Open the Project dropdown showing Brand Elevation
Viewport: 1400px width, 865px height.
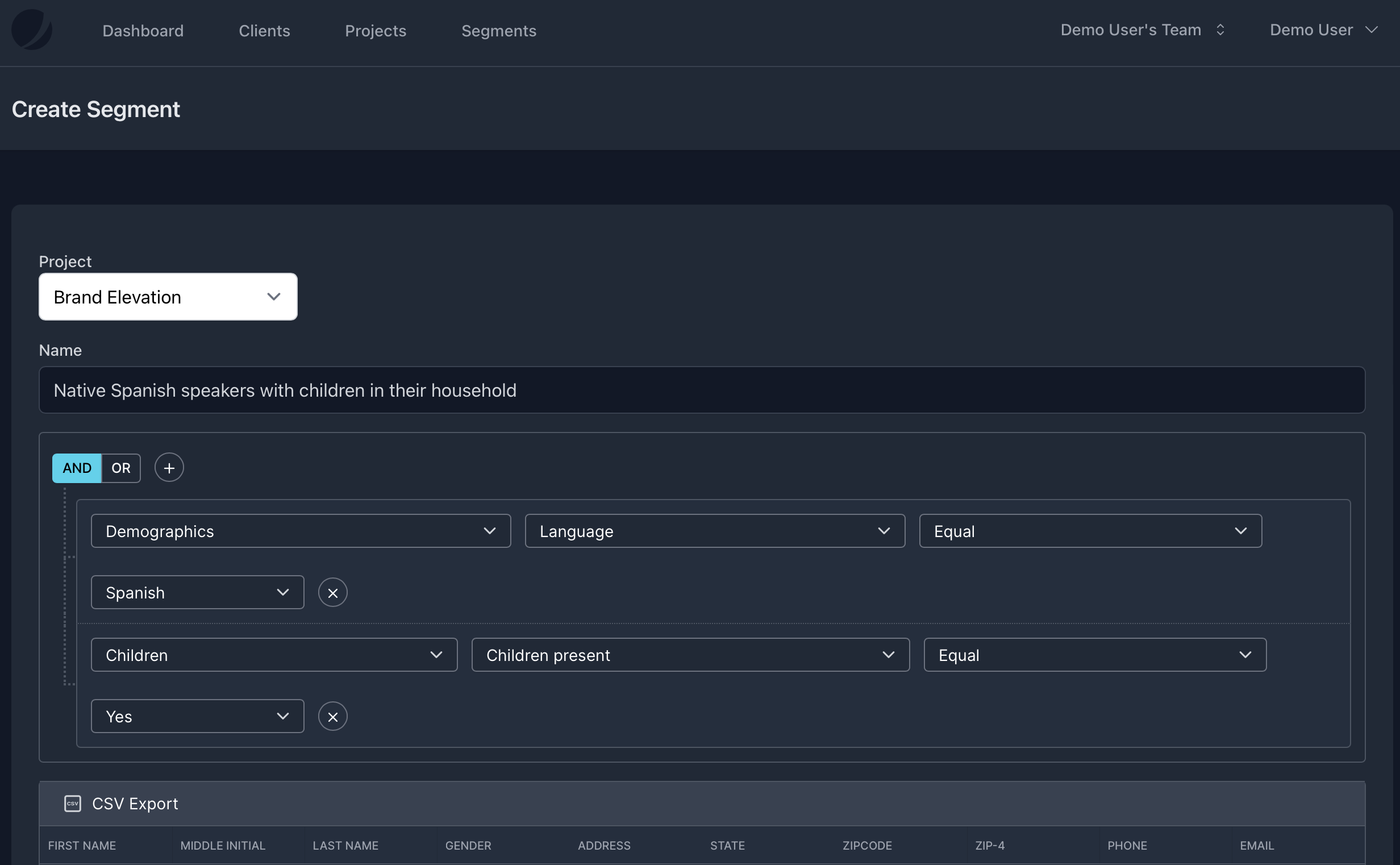(x=168, y=297)
